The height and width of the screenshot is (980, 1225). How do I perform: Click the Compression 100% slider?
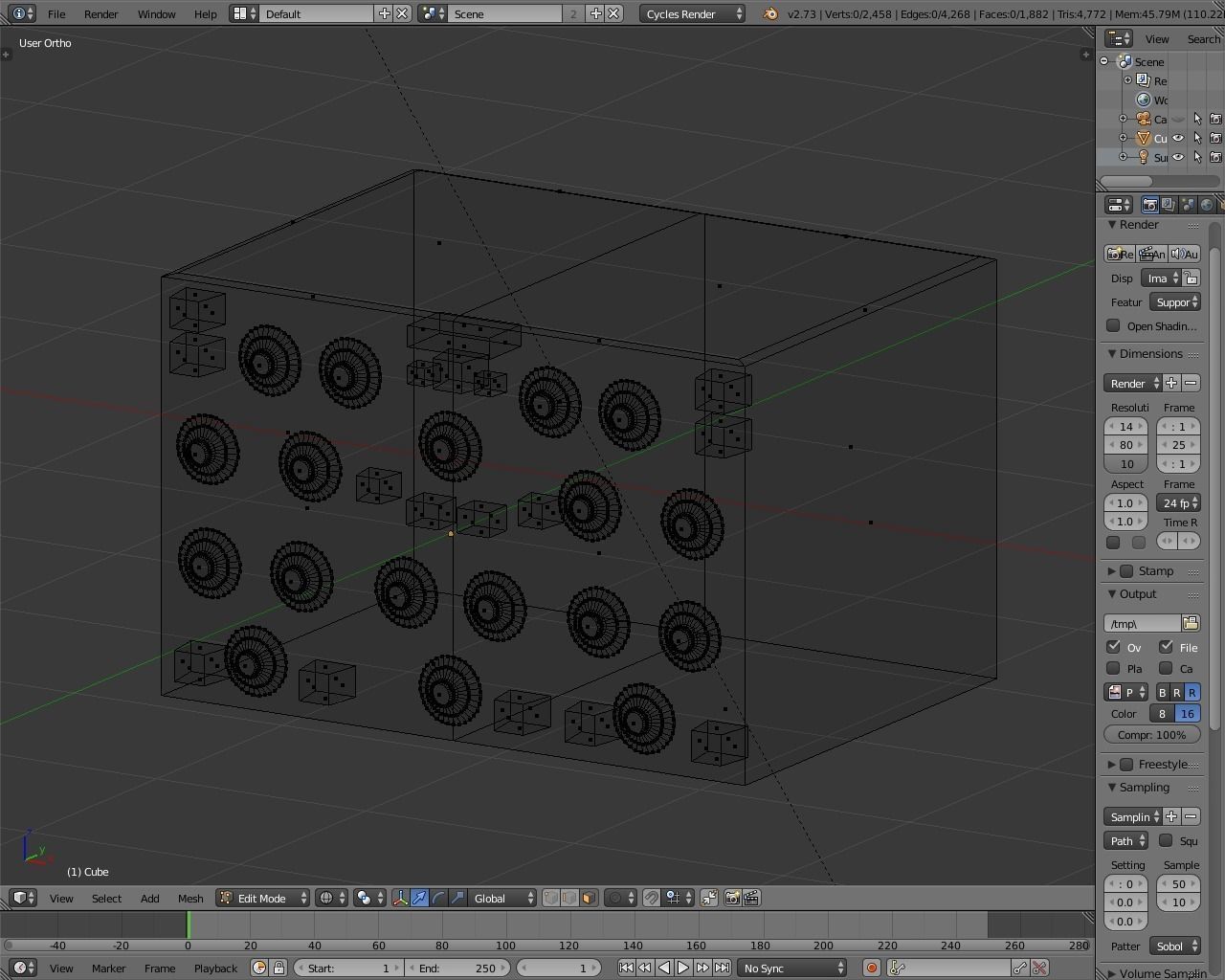(x=1152, y=735)
